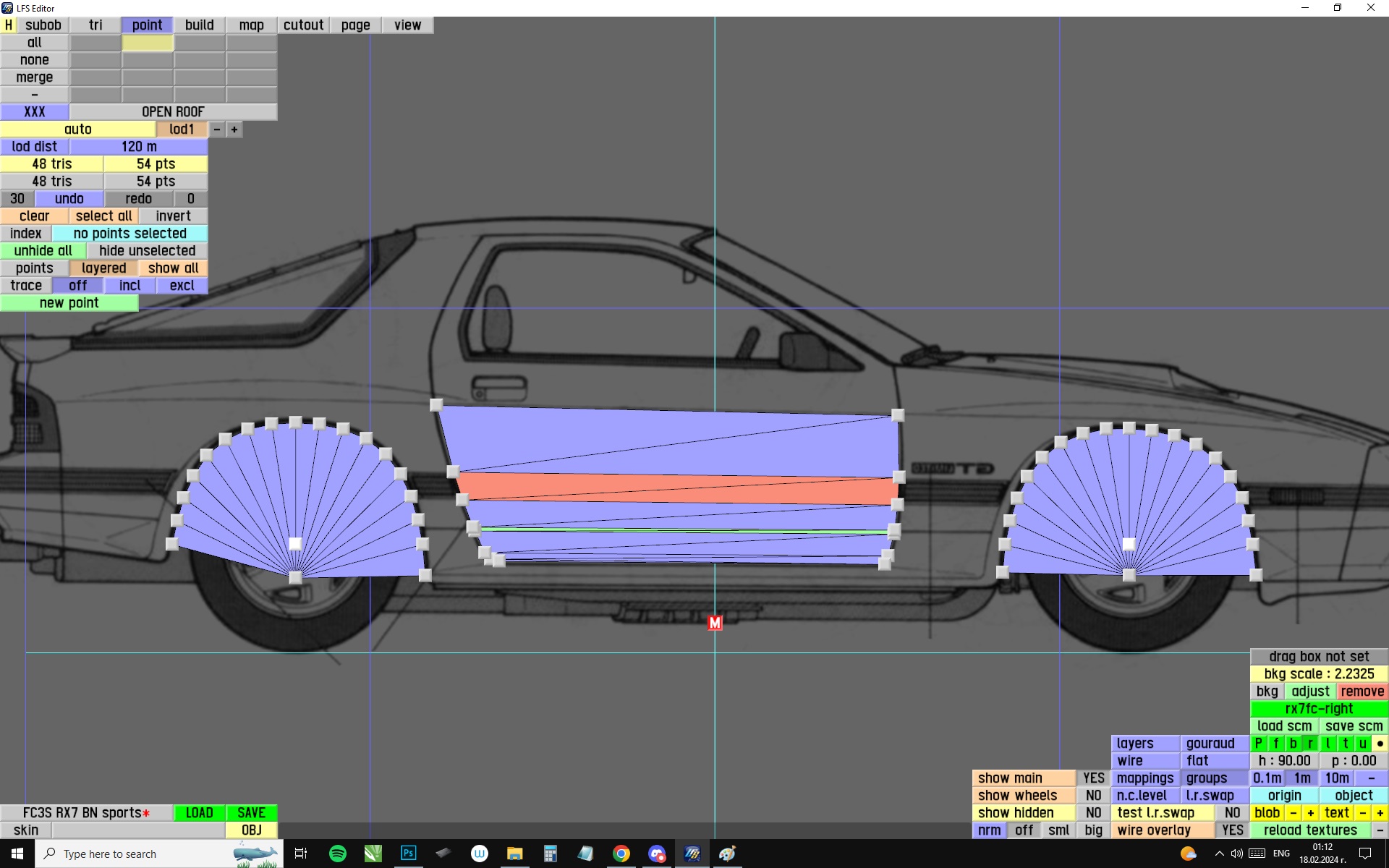Increase lod with the plus button
Screen dimensions: 1389x868
[x=234, y=129]
